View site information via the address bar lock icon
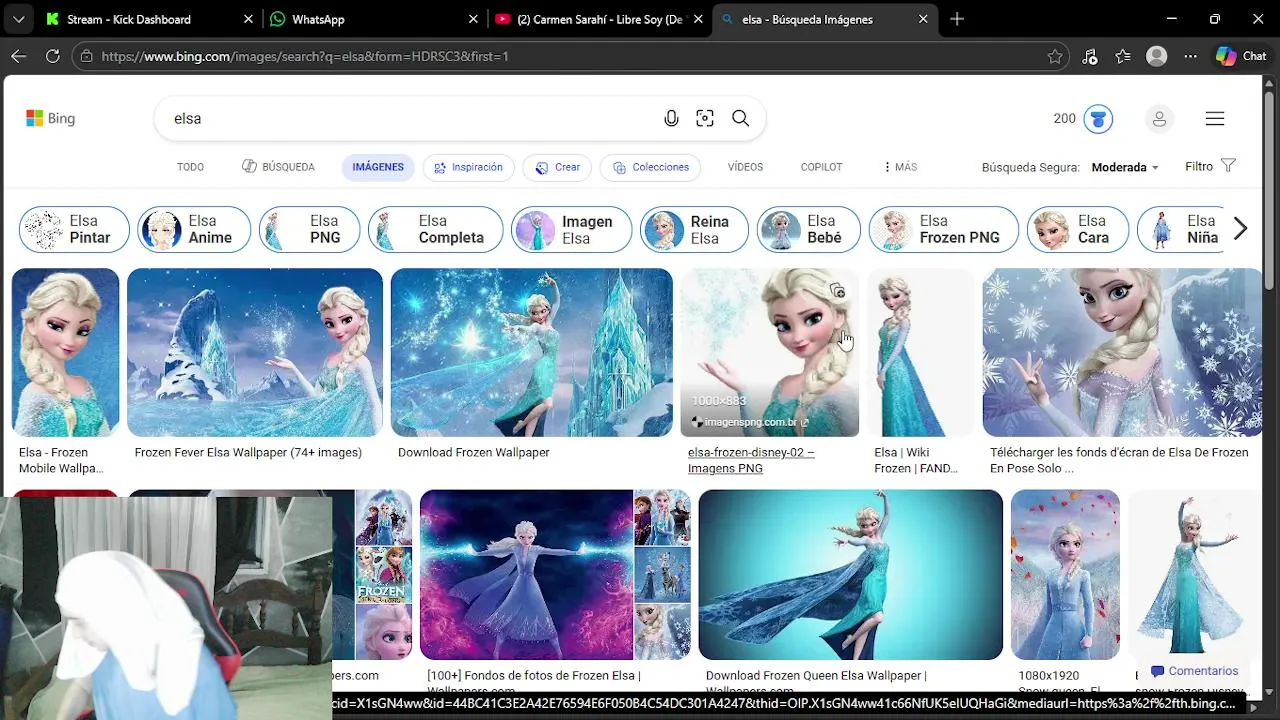The width and height of the screenshot is (1280, 720). click(x=87, y=57)
